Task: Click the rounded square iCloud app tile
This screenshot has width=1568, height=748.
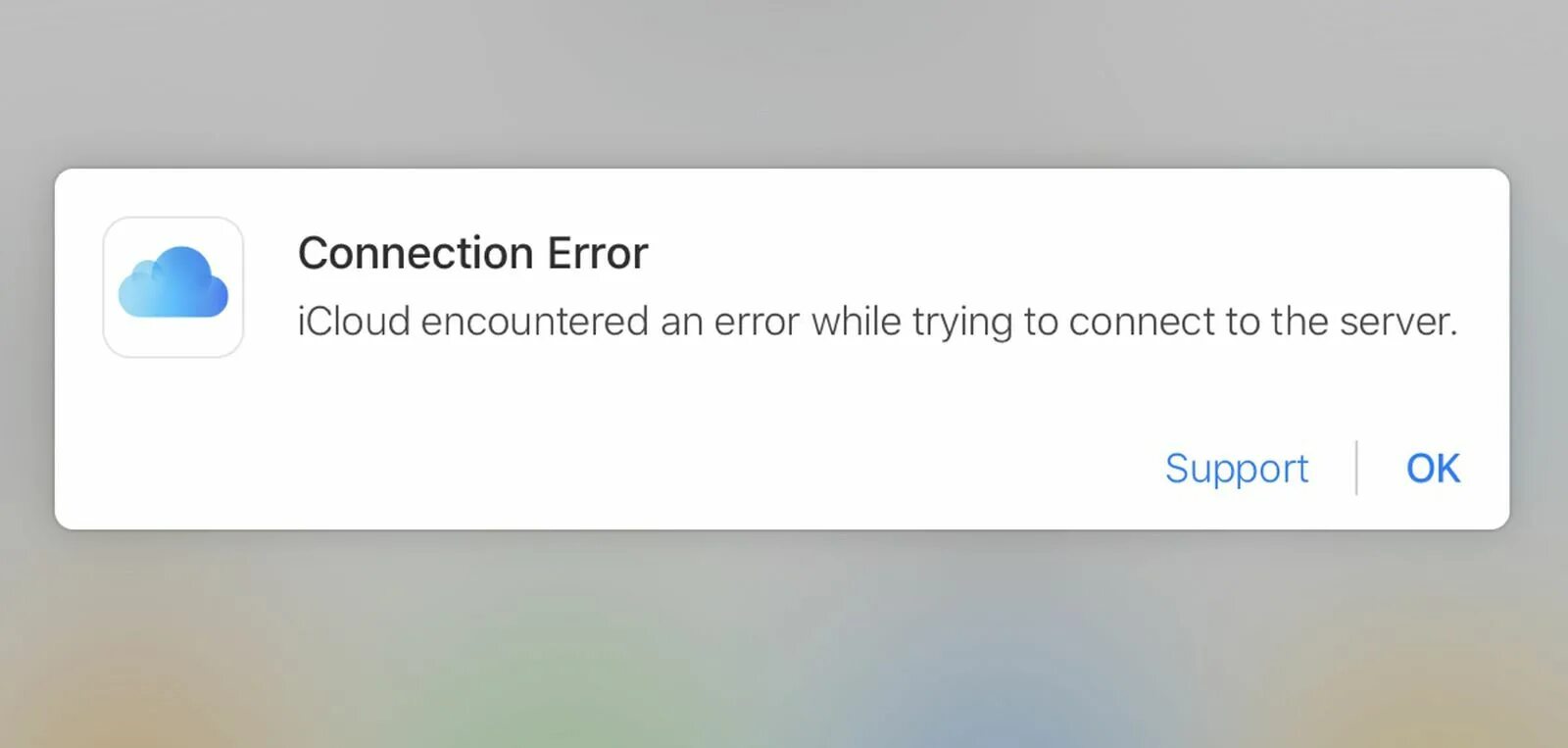Action: 173,287
